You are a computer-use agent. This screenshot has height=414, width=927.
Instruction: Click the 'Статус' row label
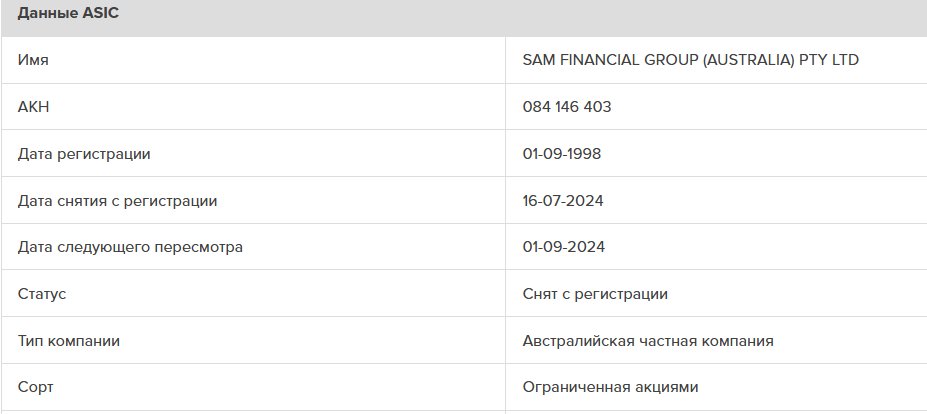[42, 294]
